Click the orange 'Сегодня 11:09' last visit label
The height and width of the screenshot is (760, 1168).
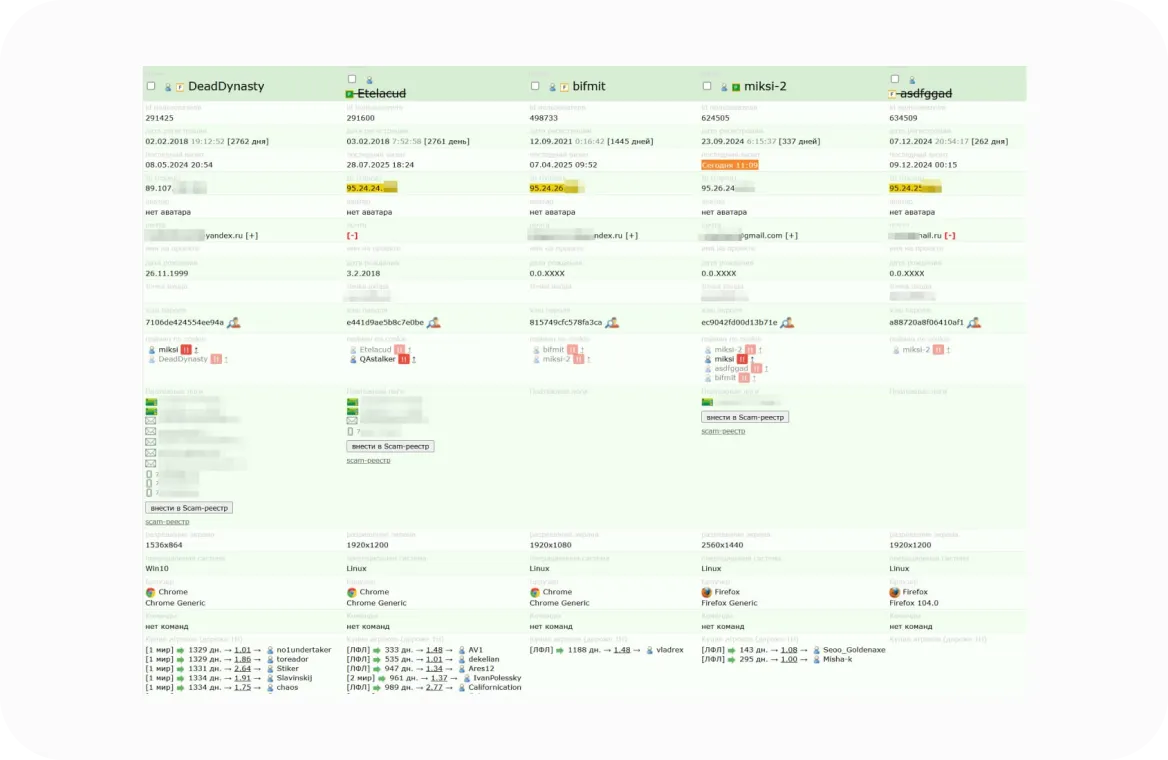point(730,165)
